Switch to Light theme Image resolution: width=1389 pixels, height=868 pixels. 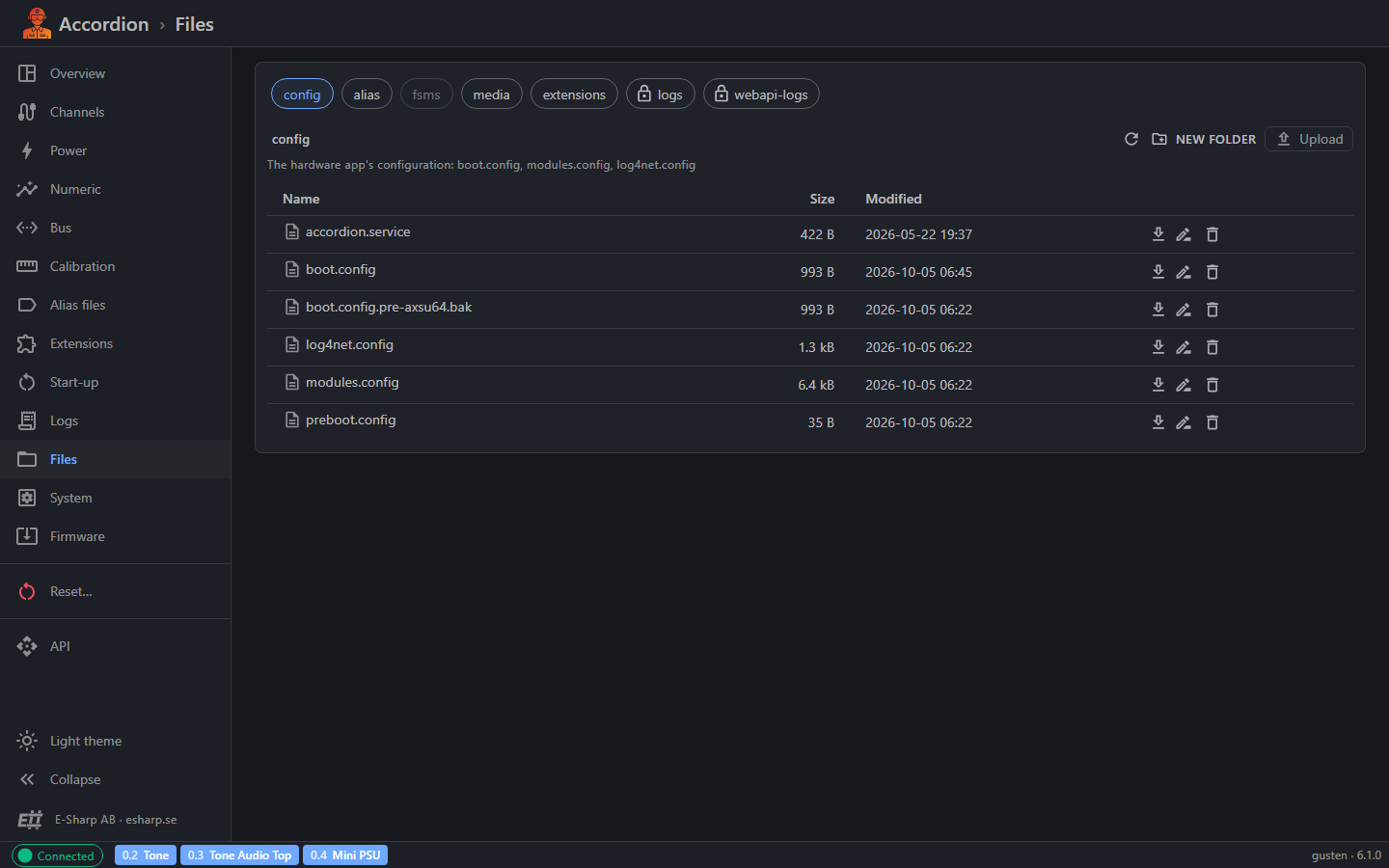(x=116, y=741)
